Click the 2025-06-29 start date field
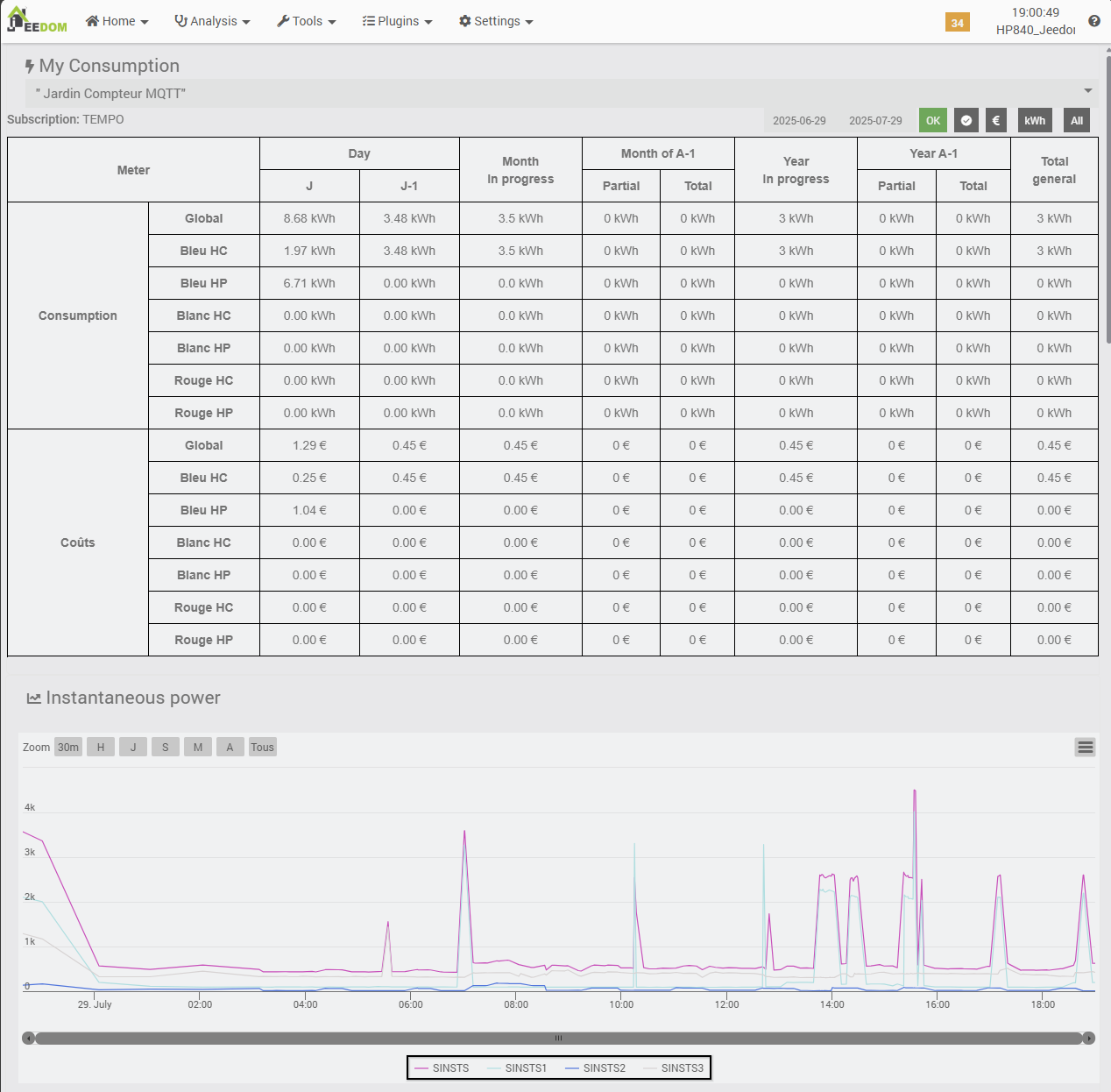The image size is (1111, 1092). (x=799, y=121)
